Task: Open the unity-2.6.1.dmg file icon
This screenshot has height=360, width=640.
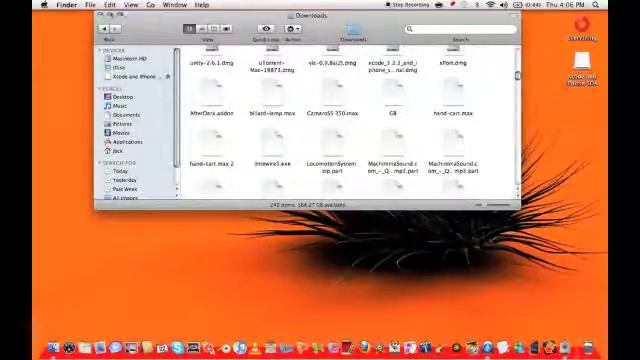Action: coord(211,50)
